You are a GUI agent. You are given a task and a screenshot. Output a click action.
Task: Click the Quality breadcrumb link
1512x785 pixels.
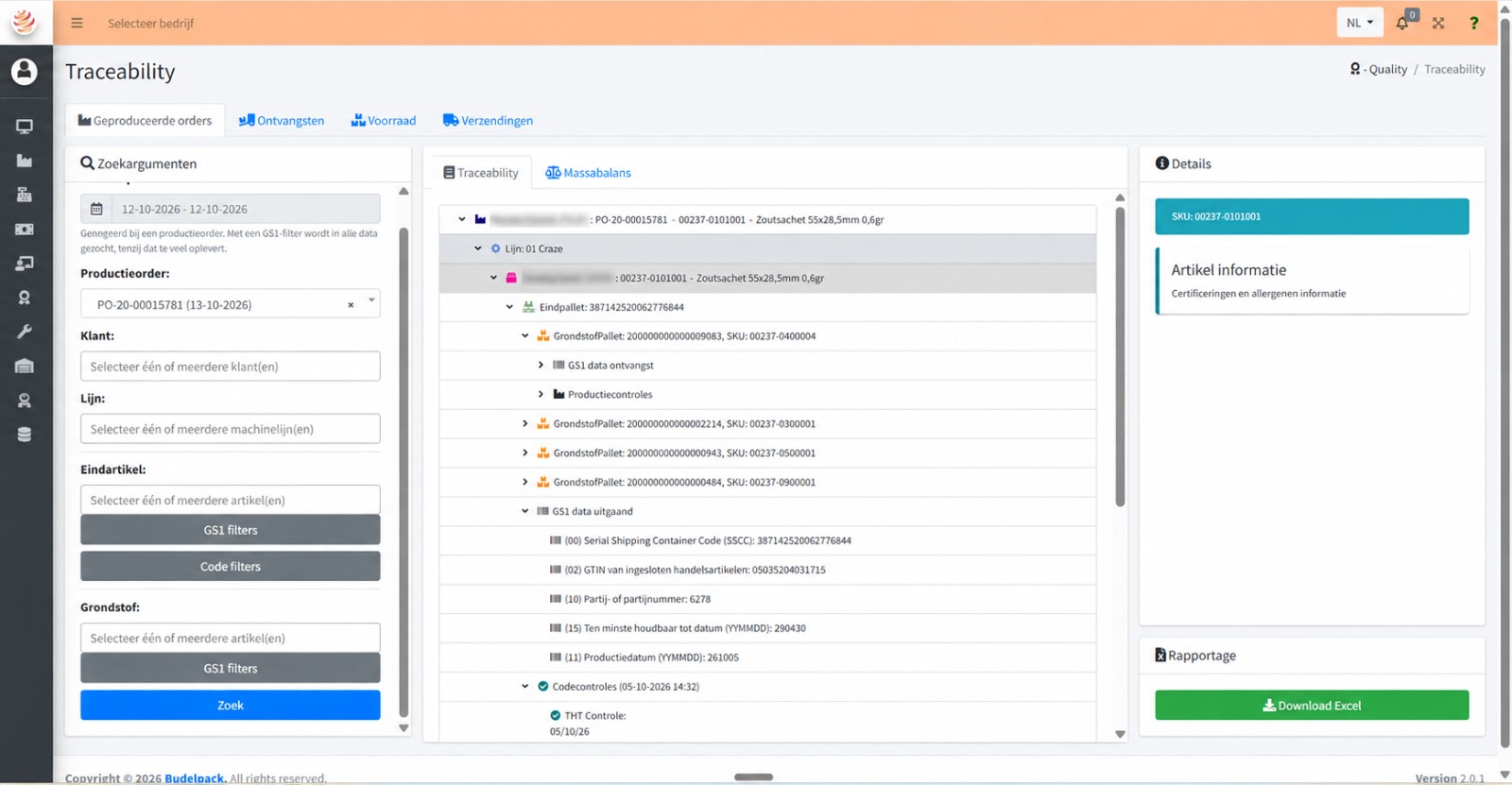(x=1387, y=69)
